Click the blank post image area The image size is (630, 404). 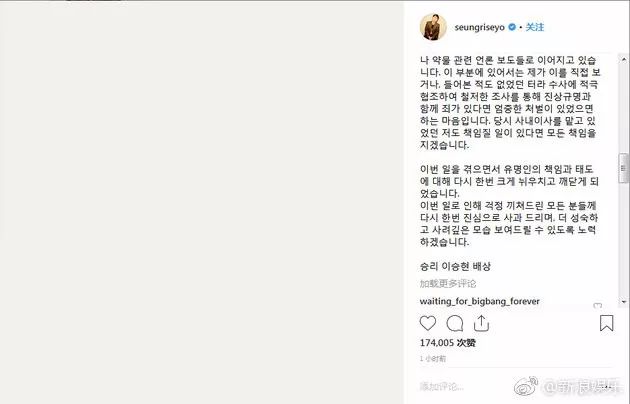tap(202, 202)
